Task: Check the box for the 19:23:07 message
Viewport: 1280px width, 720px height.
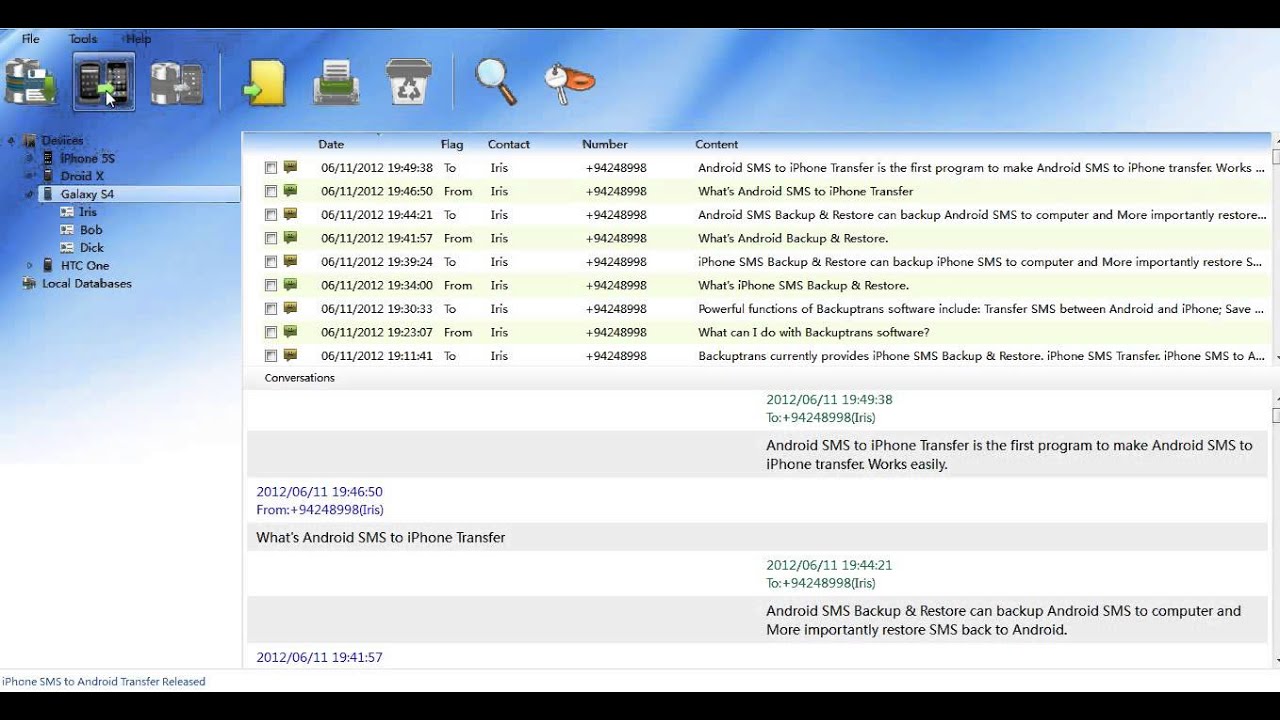Action: 271,332
